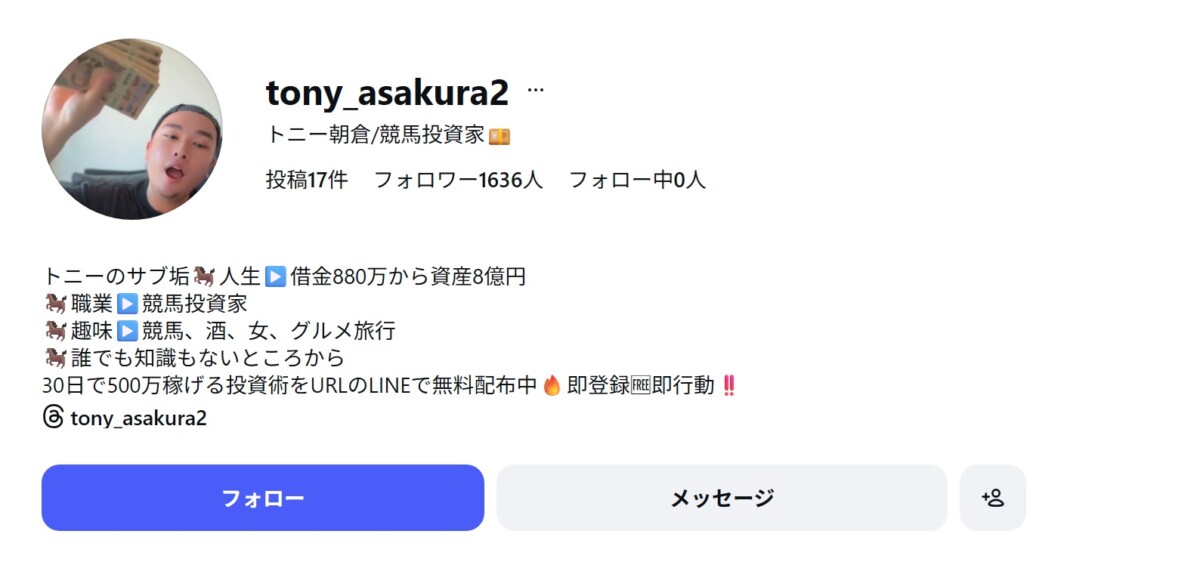This screenshot has height=571, width=1200.
Task: Click the suggested accounts person-plus icon
Action: 992,498
